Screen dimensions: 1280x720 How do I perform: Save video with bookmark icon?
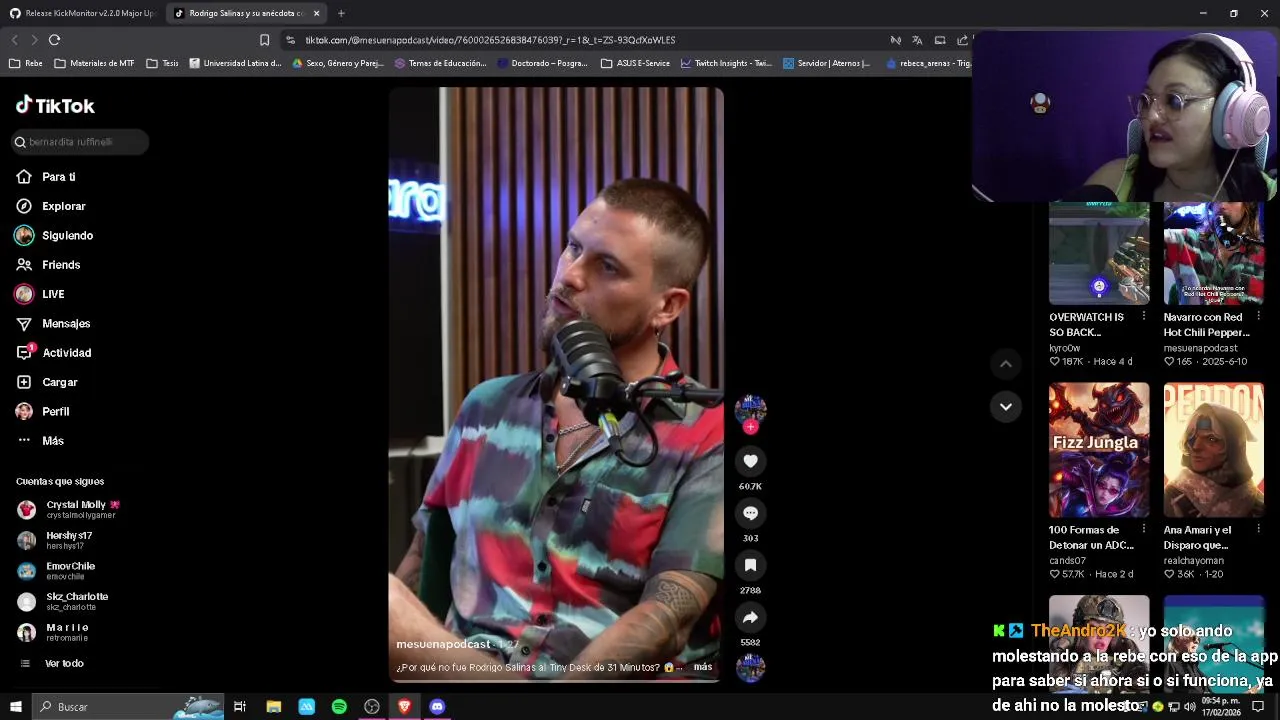pyautogui.click(x=750, y=565)
